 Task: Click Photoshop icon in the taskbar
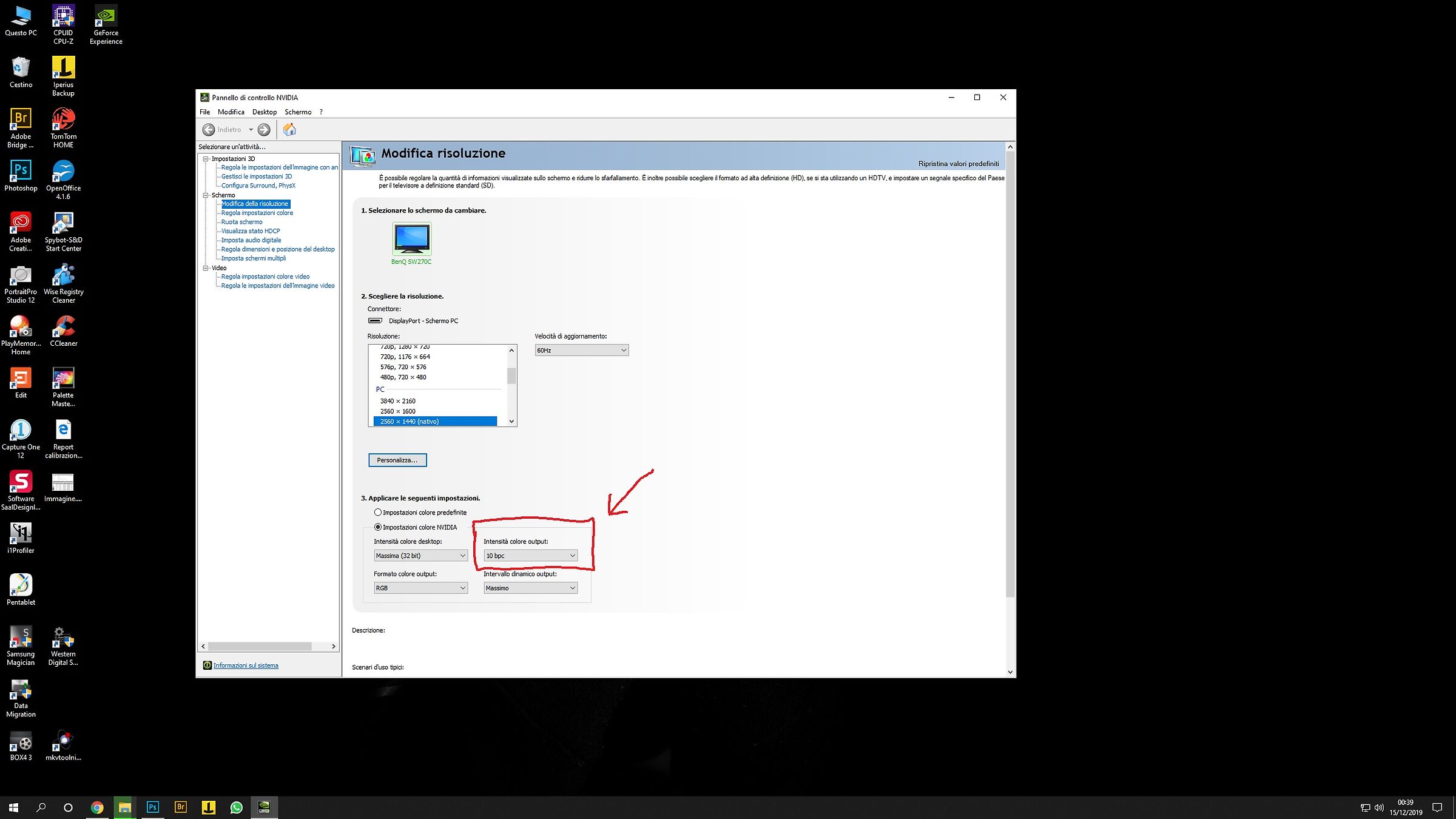tap(153, 807)
